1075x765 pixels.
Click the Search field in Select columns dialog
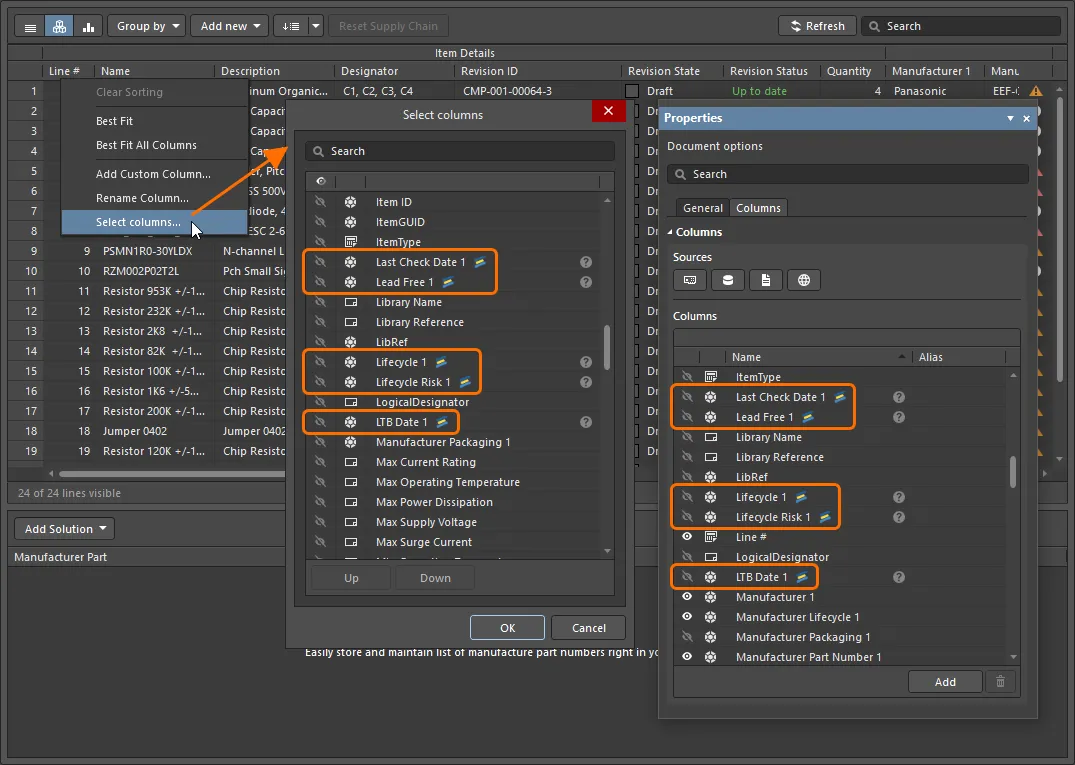click(x=460, y=151)
